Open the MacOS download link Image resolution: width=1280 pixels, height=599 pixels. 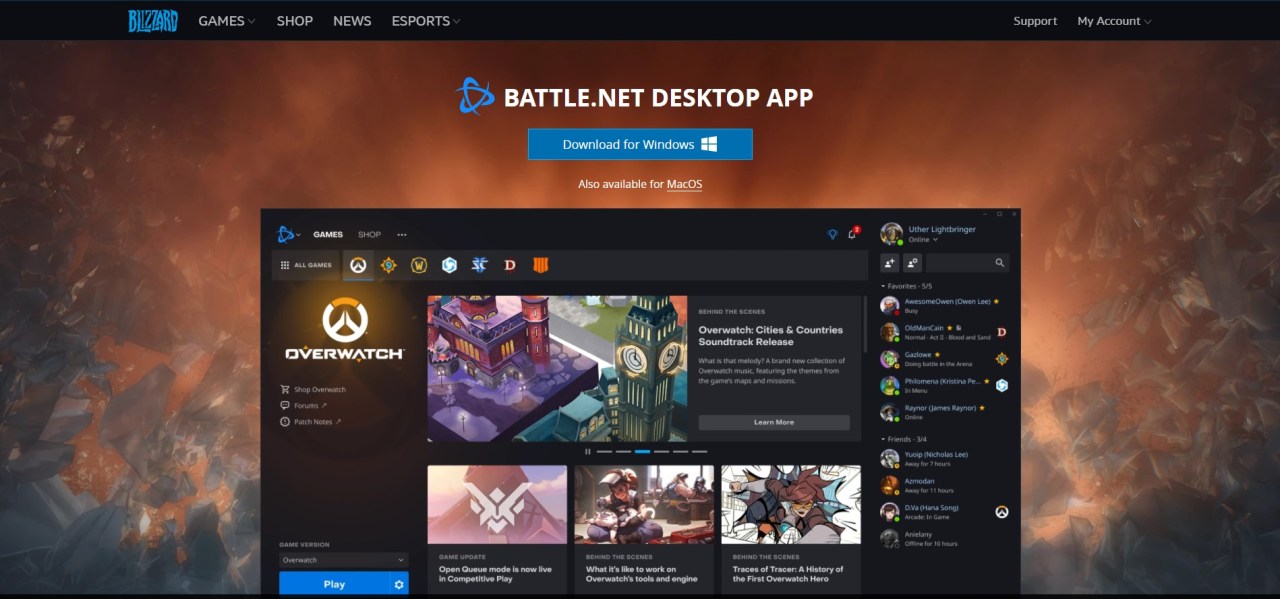point(684,184)
